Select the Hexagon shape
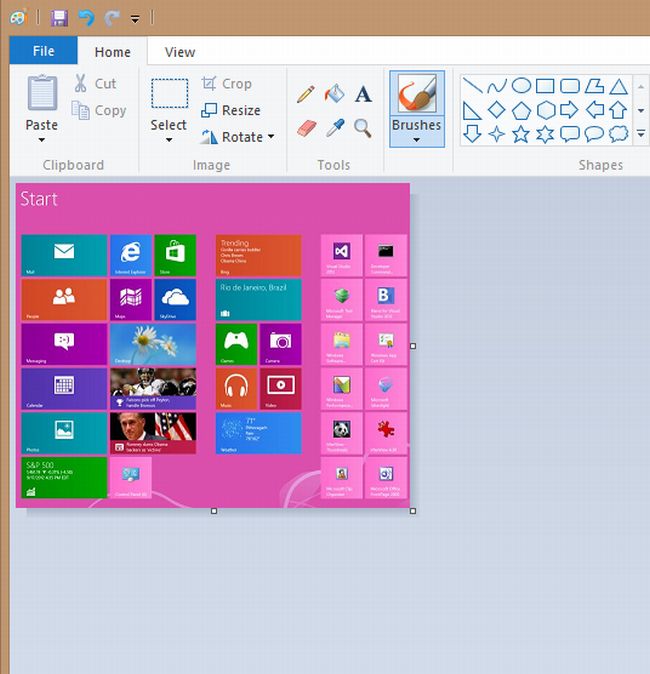Viewport: 650px width, 674px height. pyautogui.click(x=546, y=110)
